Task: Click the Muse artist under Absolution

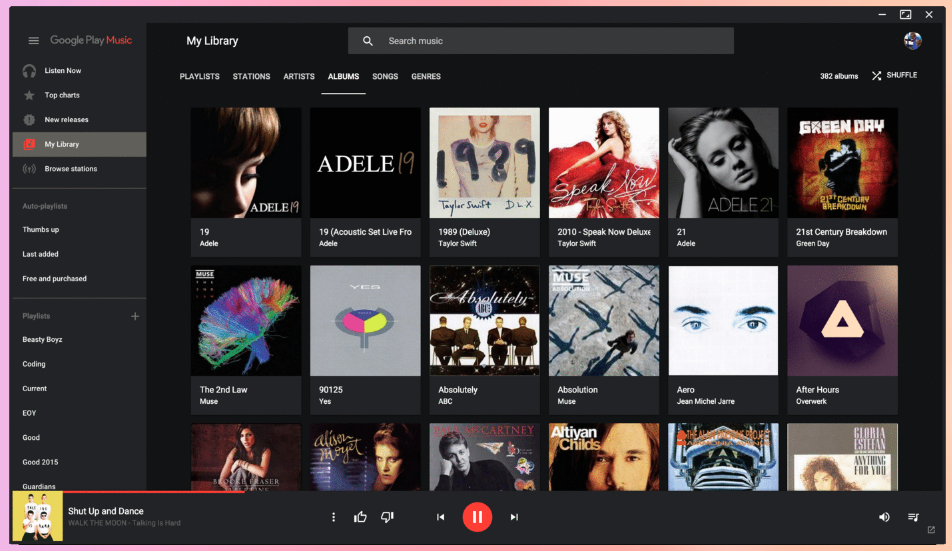Action: 566,401
